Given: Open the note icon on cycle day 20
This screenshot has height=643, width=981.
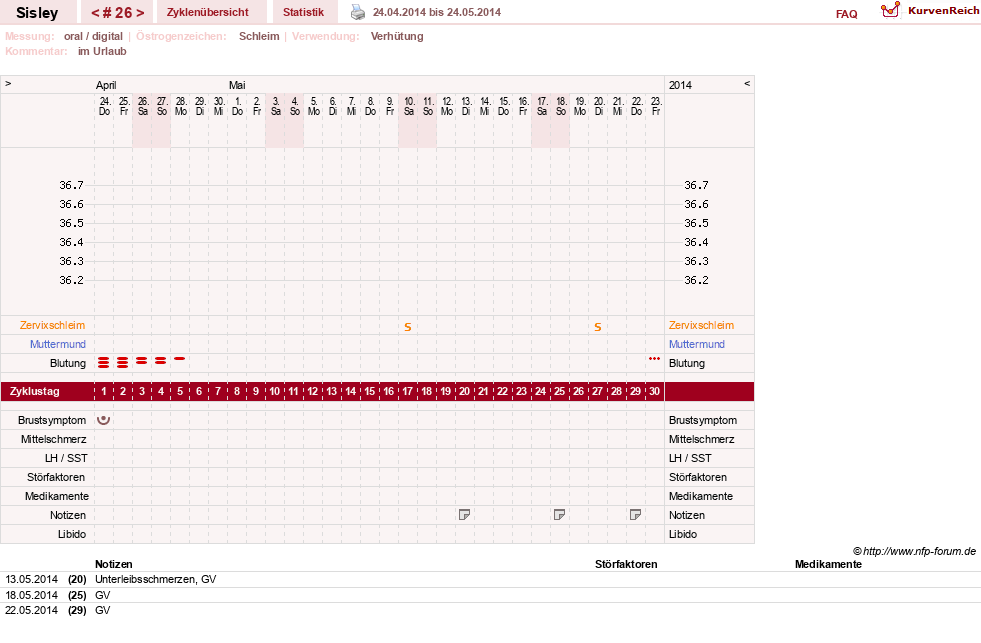Looking at the screenshot, I should click(x=464, y=515).
